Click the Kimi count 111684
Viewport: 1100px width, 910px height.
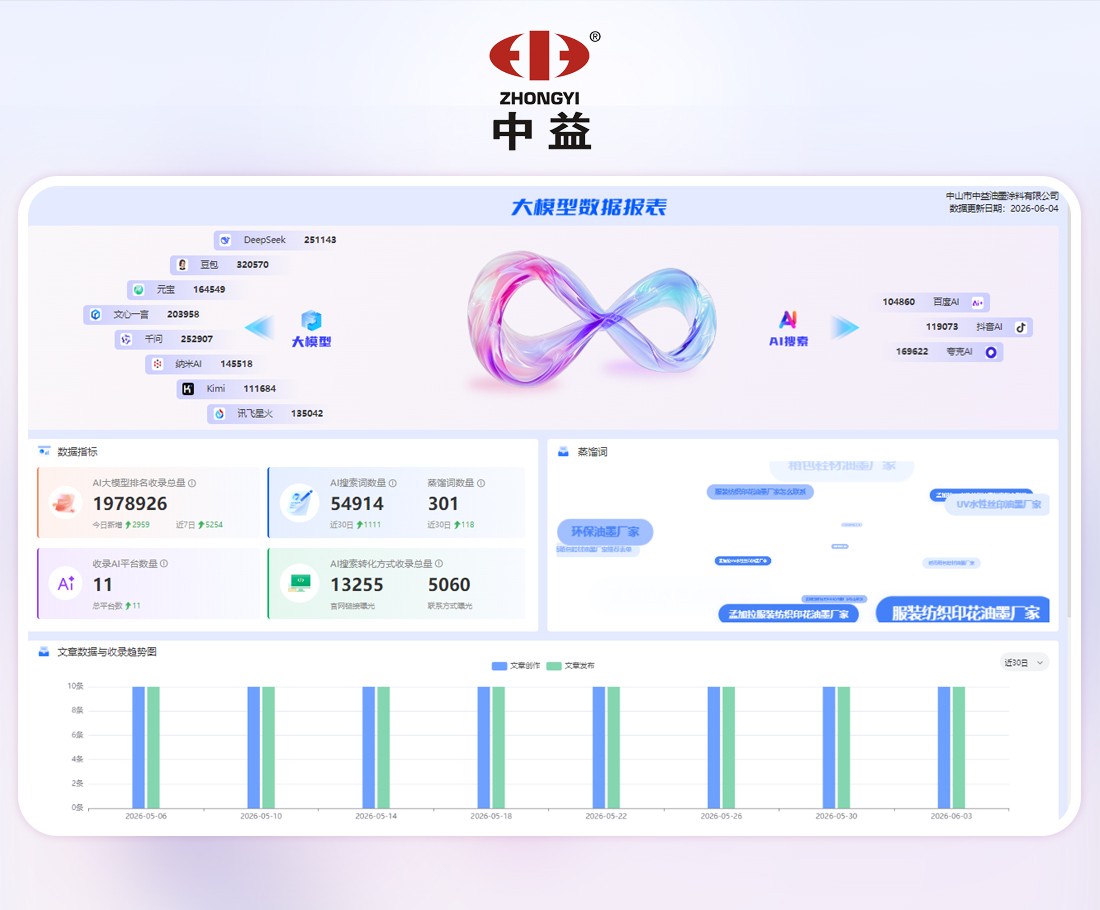click(x=260, y=389)
